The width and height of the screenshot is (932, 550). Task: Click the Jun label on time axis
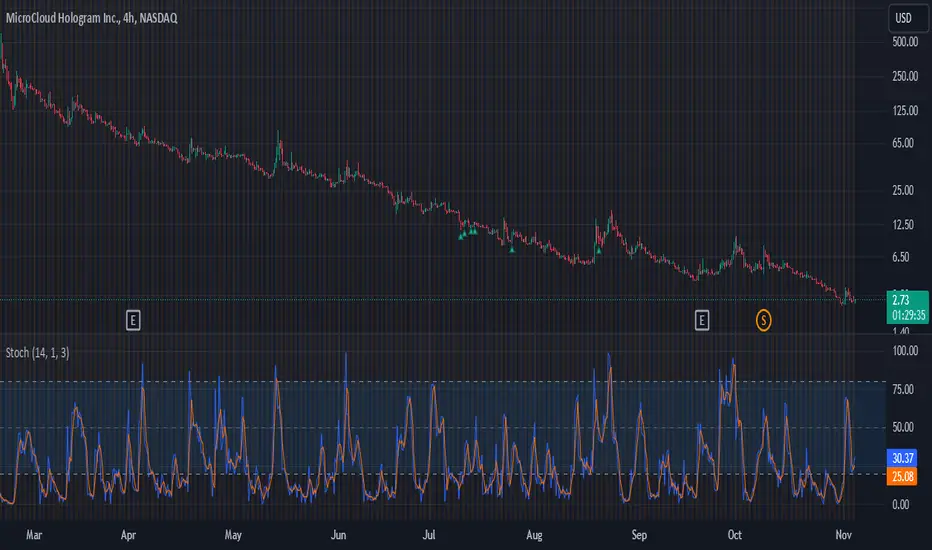pyautogui.click(x=338, y=535)
